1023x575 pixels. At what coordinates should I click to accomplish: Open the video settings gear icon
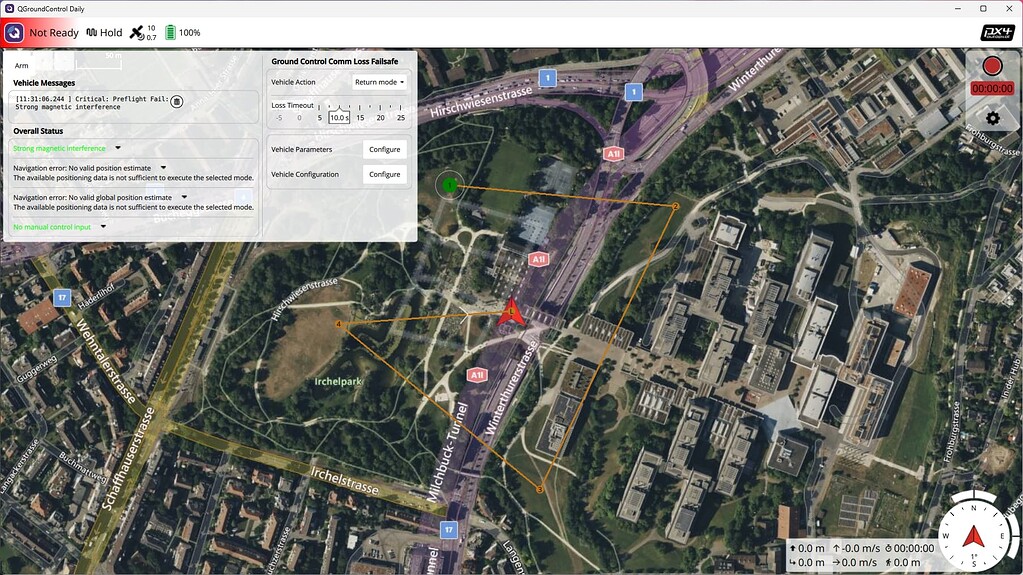(992, 118)
